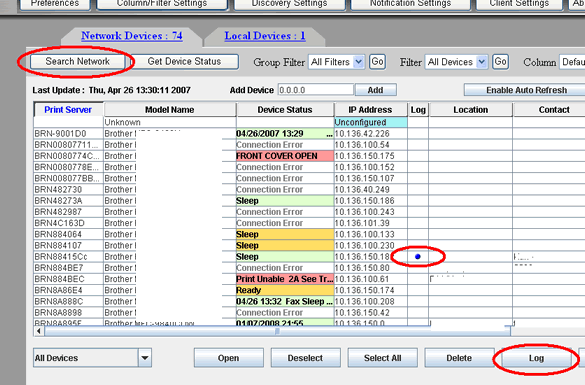Select print server BRN8A8898

(x=69, y=313)
